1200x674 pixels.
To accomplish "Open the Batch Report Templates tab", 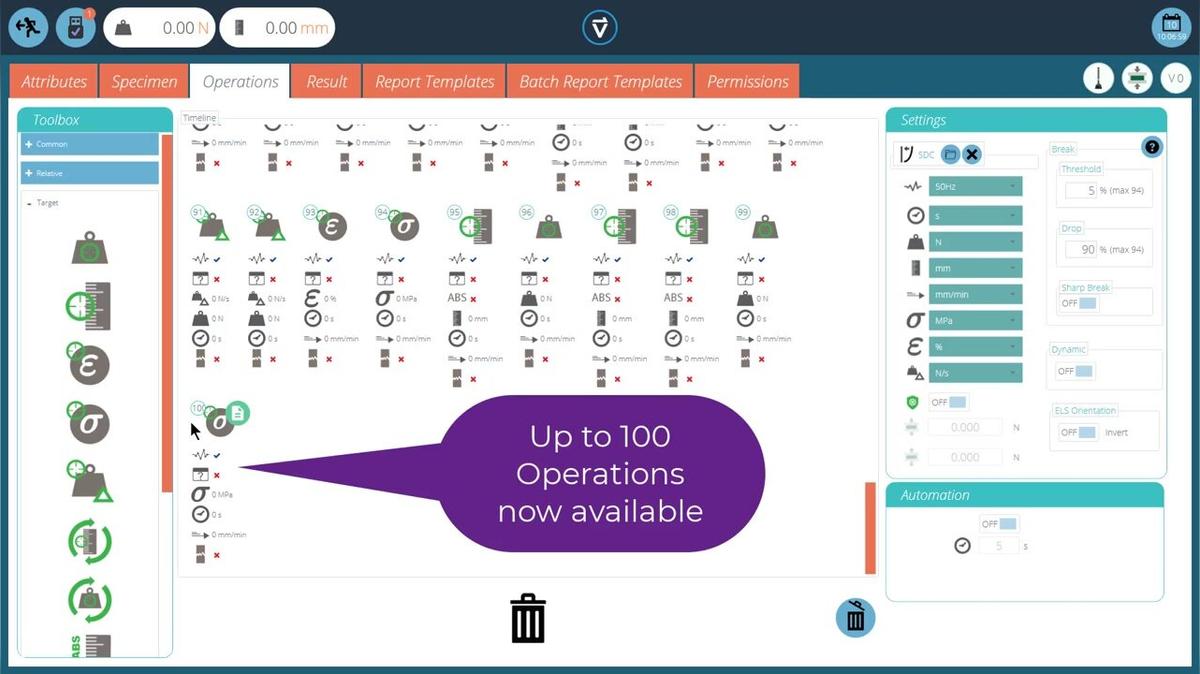I will pos(600,81).
